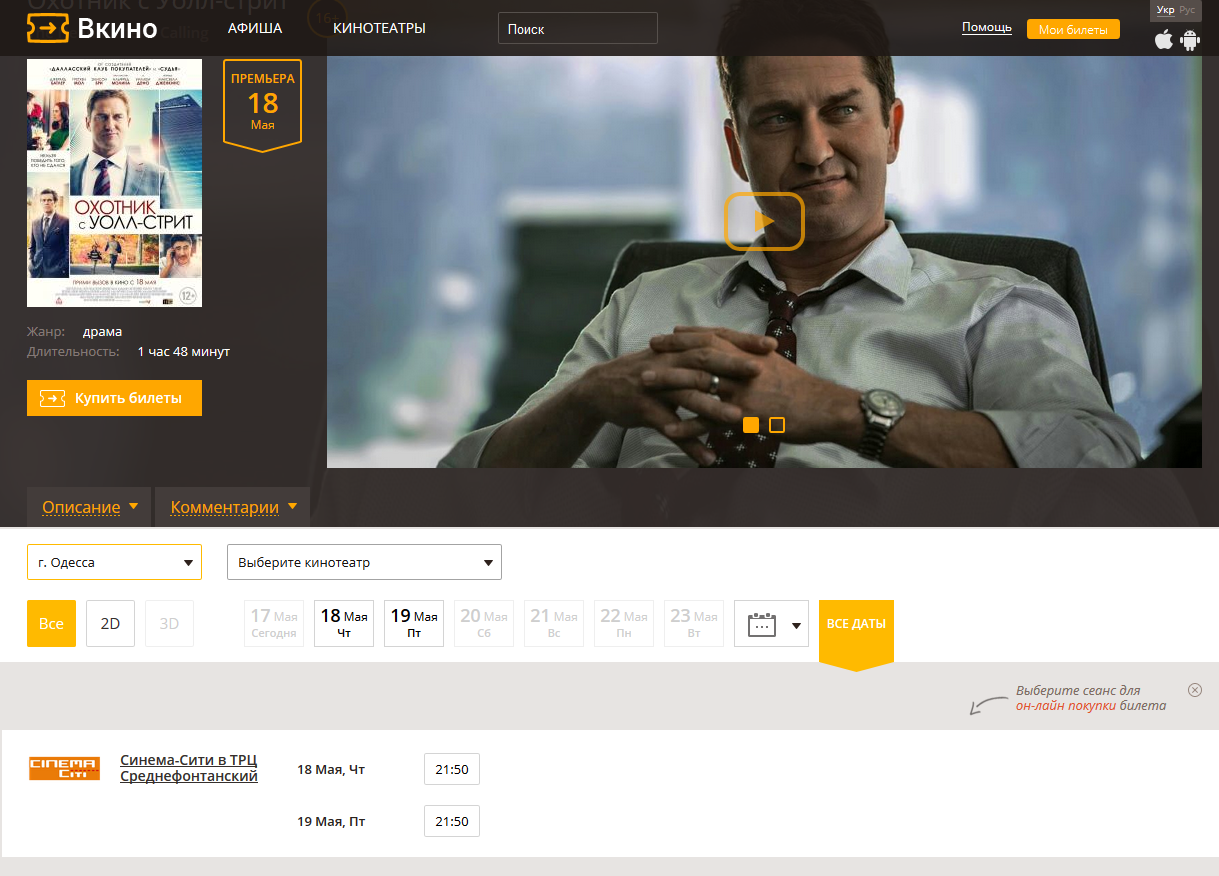This screenshot has width=1219, height=876.
Task: Select the first slide indicator
Action: click(751, 425)
